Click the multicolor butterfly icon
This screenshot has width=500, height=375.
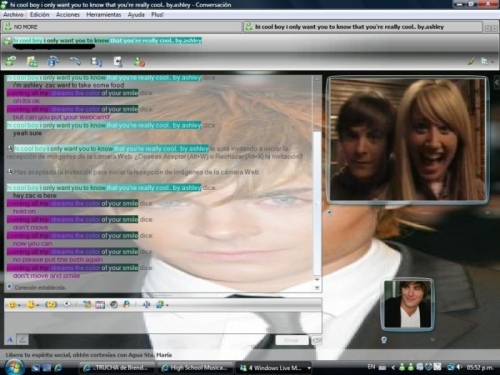[x=126, y=304]
